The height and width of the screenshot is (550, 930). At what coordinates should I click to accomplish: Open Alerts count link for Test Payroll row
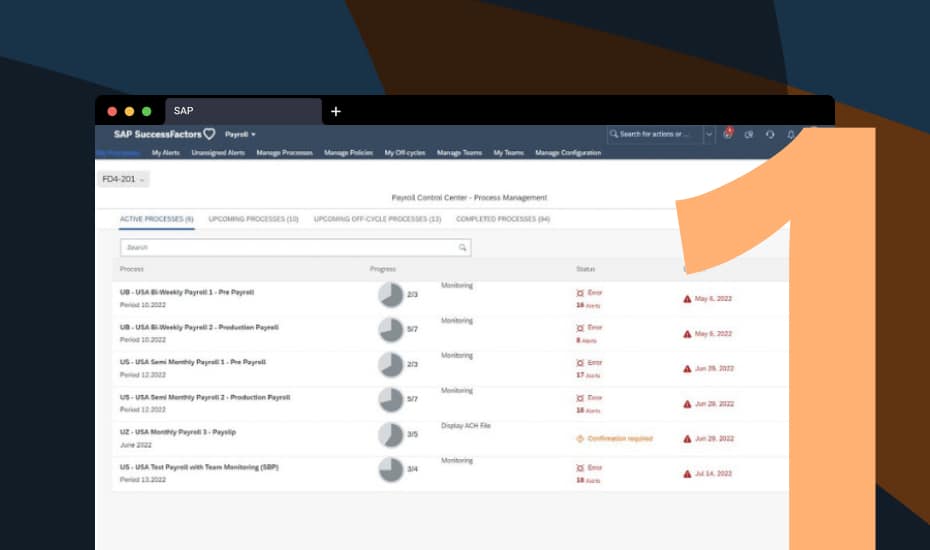click(x=588, y=480)
